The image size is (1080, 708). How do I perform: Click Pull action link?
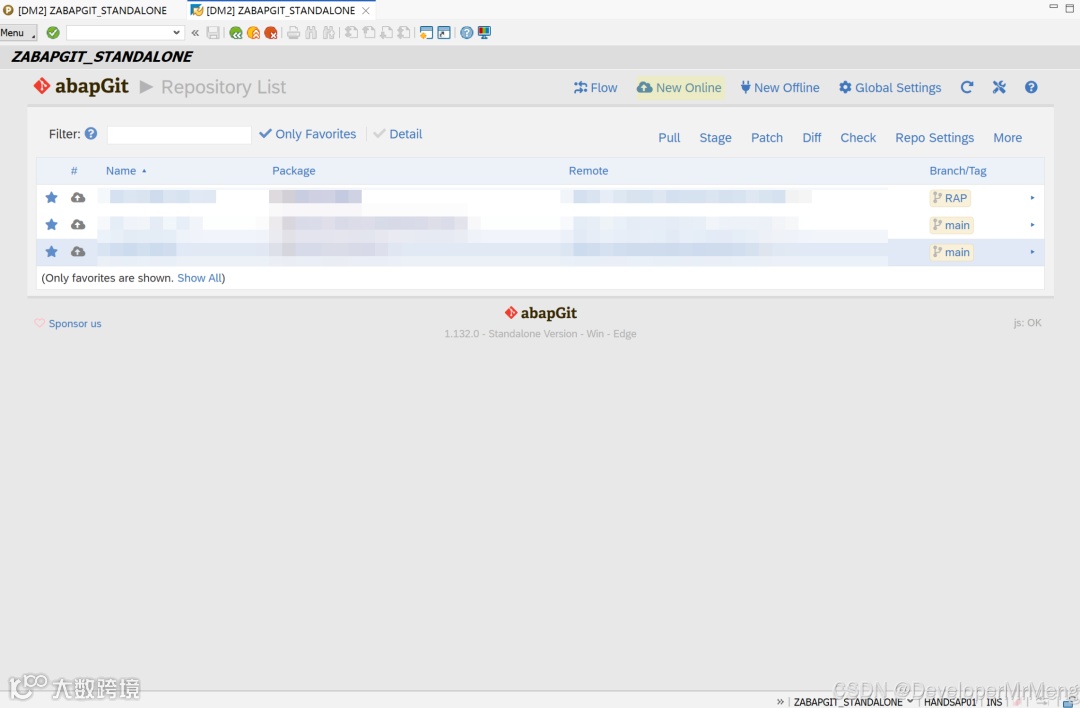pyautogui.click(x=669, y=138)
